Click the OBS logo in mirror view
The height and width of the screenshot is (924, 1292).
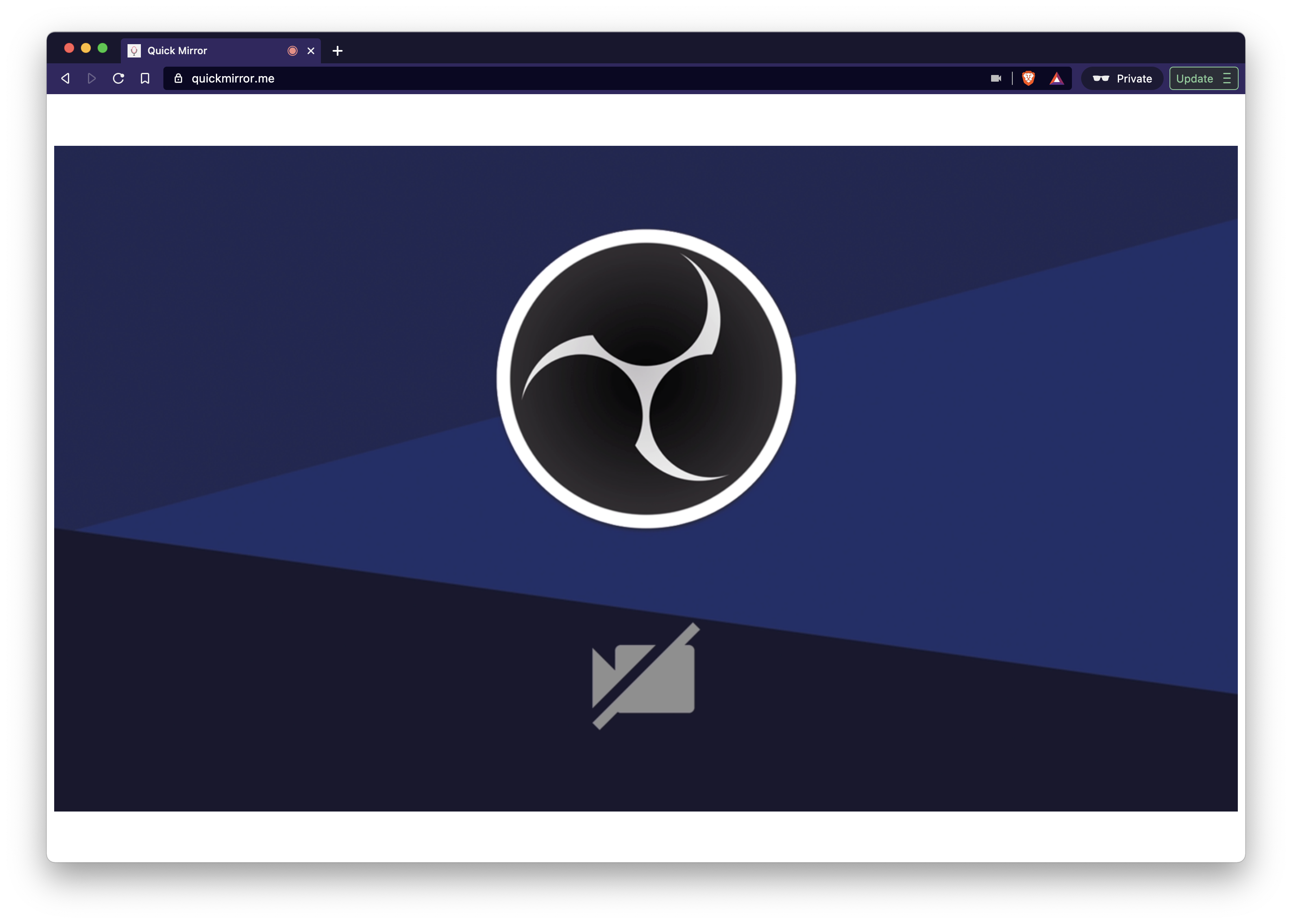pyautogui.click(x=646, y=379)
